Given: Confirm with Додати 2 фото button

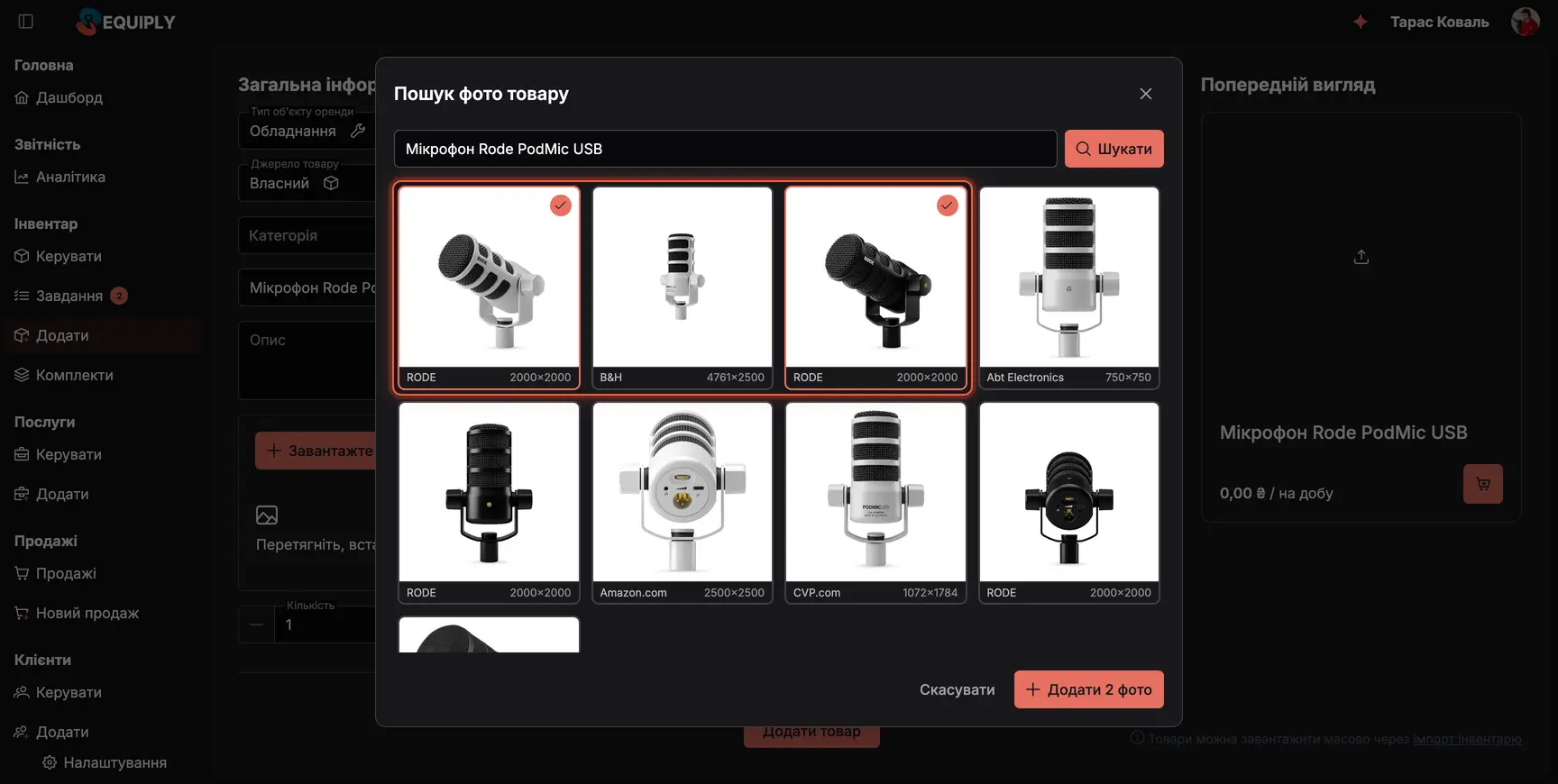Looking at the screenshot, I should [1089, 689].
